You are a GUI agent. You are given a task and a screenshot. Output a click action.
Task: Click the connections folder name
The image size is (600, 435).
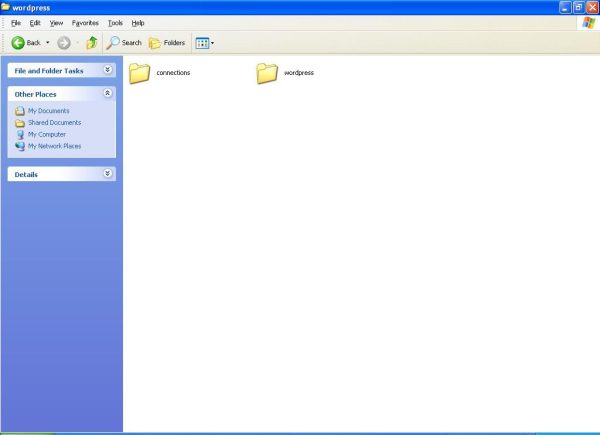(x=173, y=73)
